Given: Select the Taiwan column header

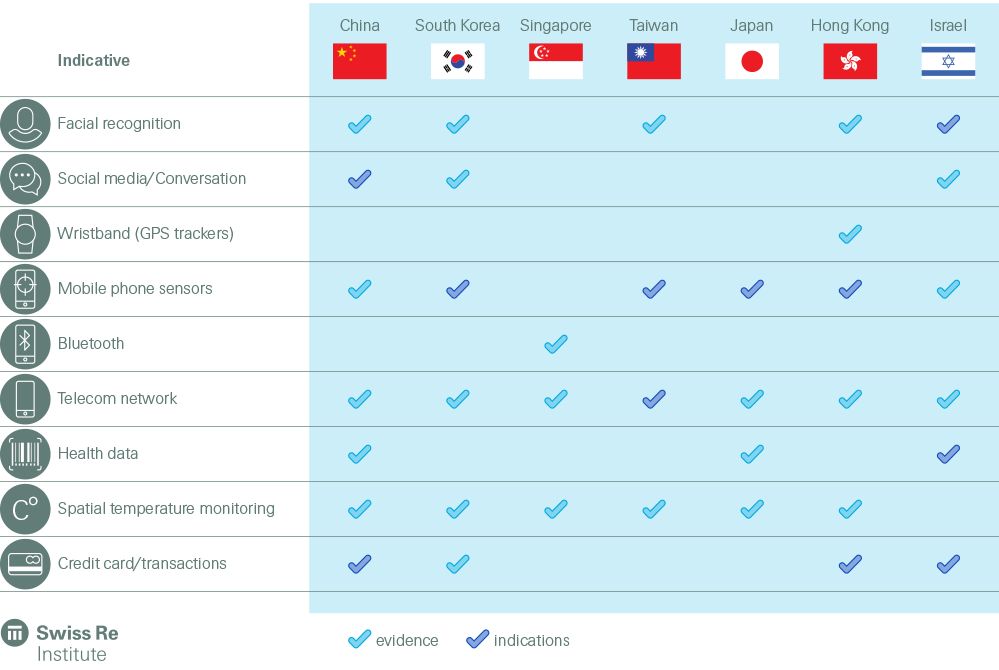Looking at the screenshot, I should point(653,26).
